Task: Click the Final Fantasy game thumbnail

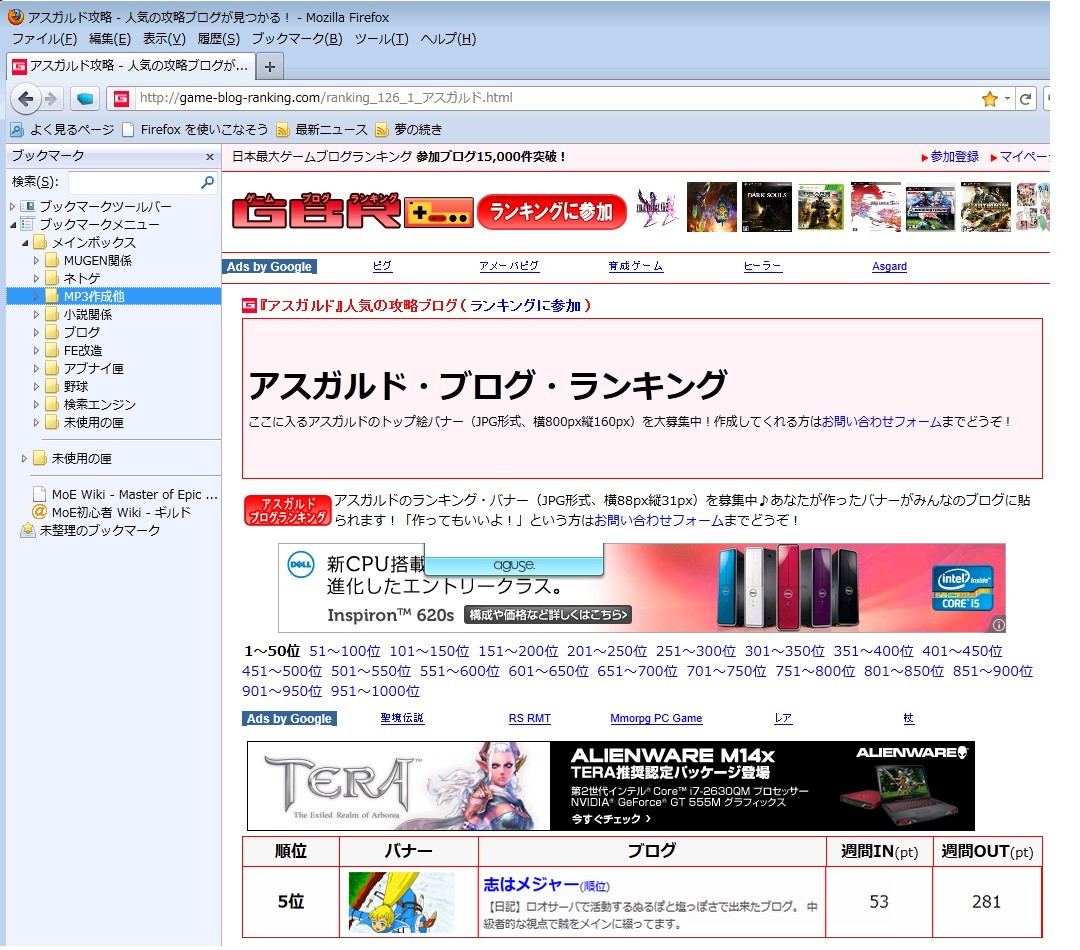Action: (x=656, y=207)
